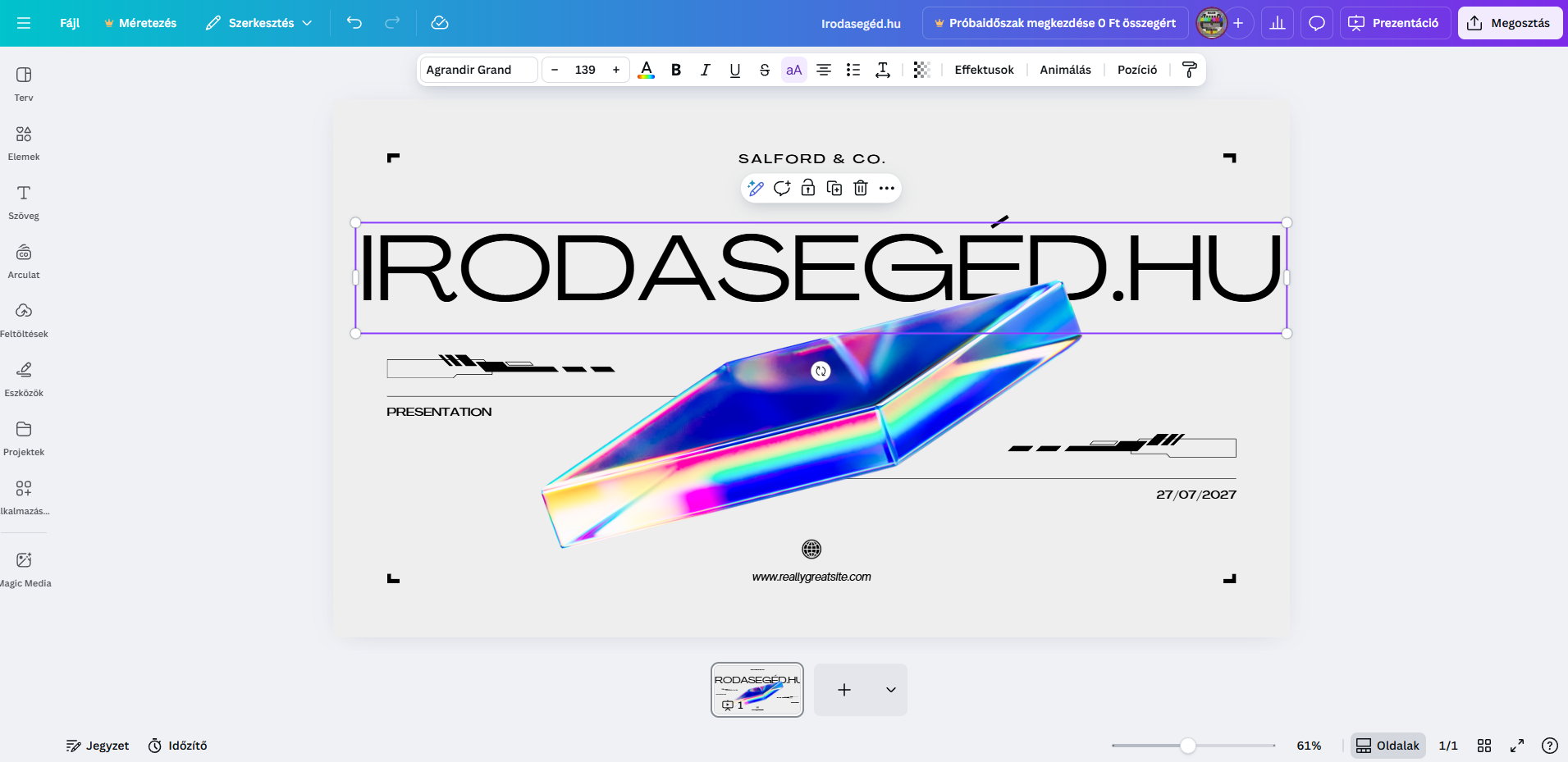
Task: Open the Elemek panel in sidebar
Action: pyautogui.click(x=24, y=143)
